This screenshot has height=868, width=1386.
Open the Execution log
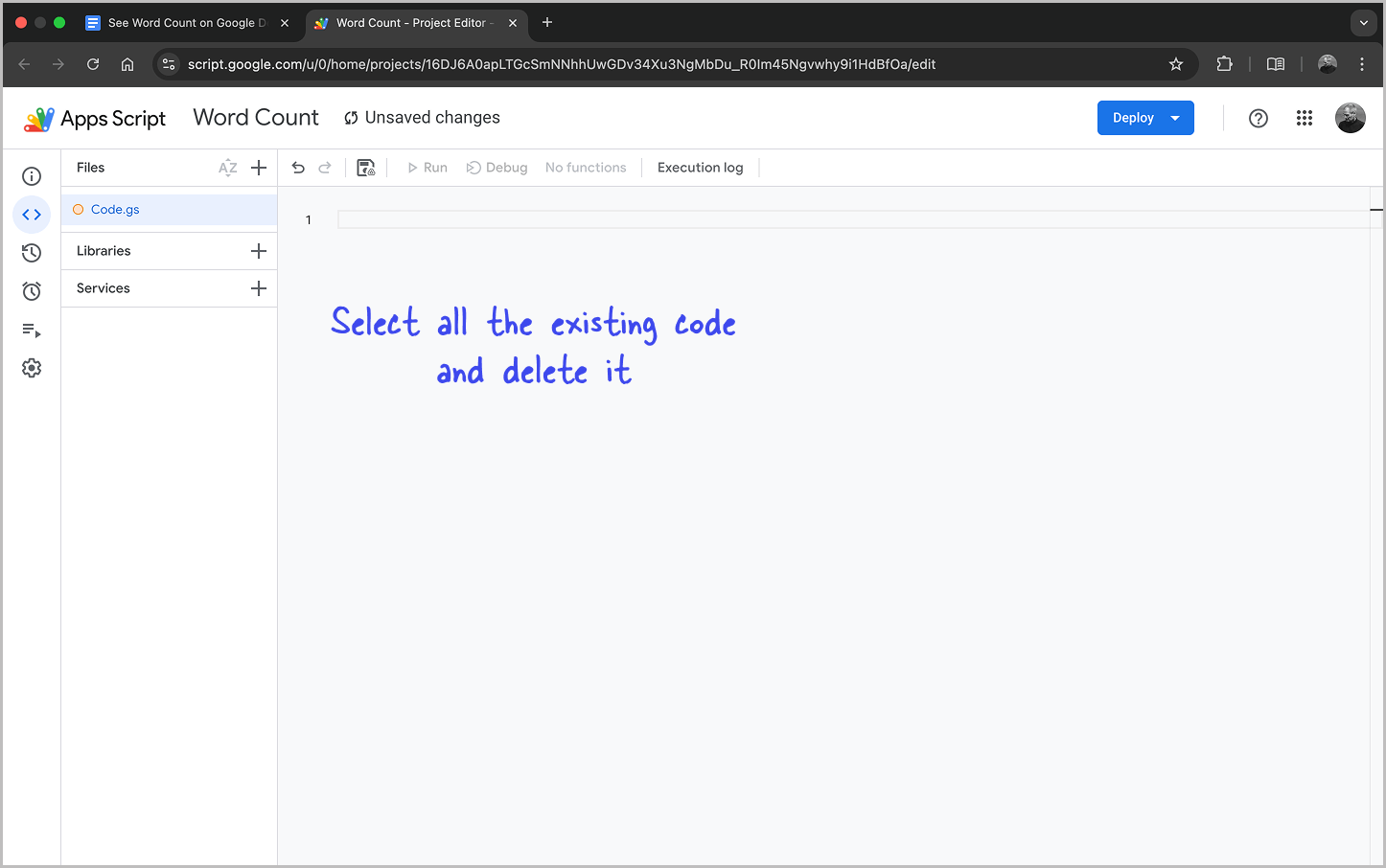[x=700, y=167]
